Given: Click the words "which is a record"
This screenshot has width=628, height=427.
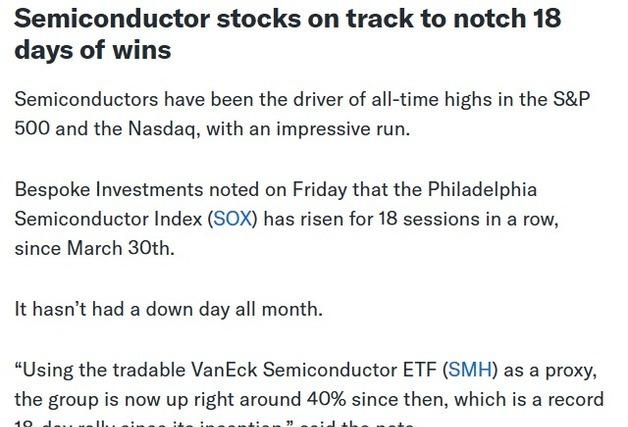Looking at the screenshot, I should 538,400.
